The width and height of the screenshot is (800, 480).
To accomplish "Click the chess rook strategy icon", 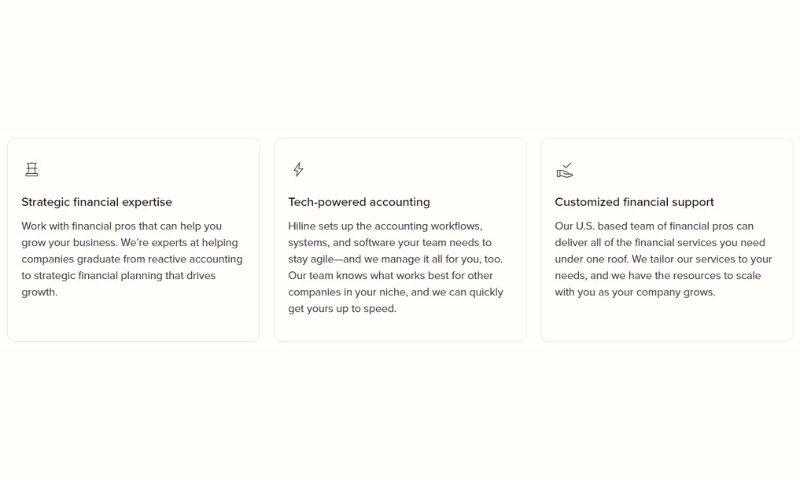I will (32, 170).
